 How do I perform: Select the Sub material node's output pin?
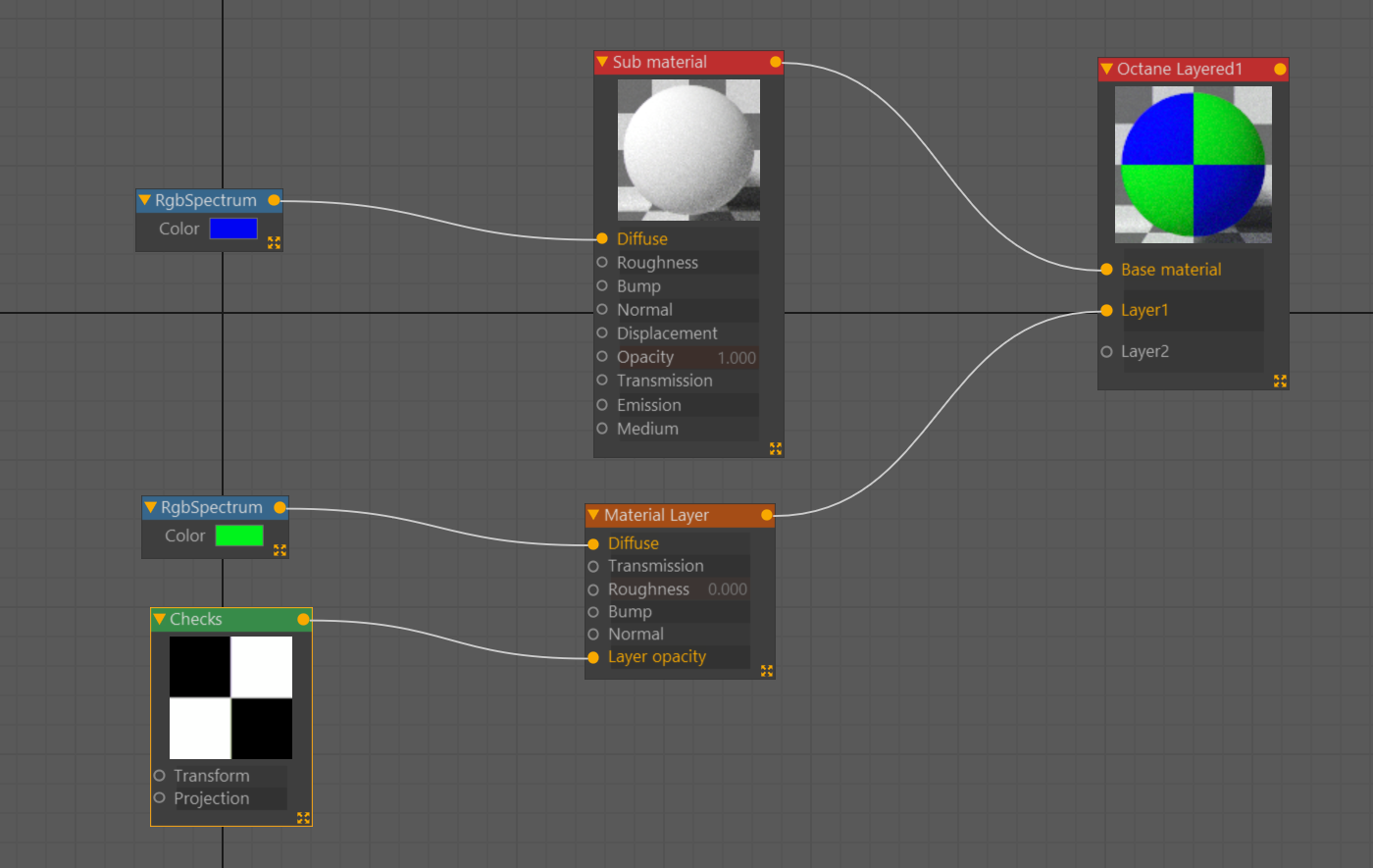click(776, 62)
